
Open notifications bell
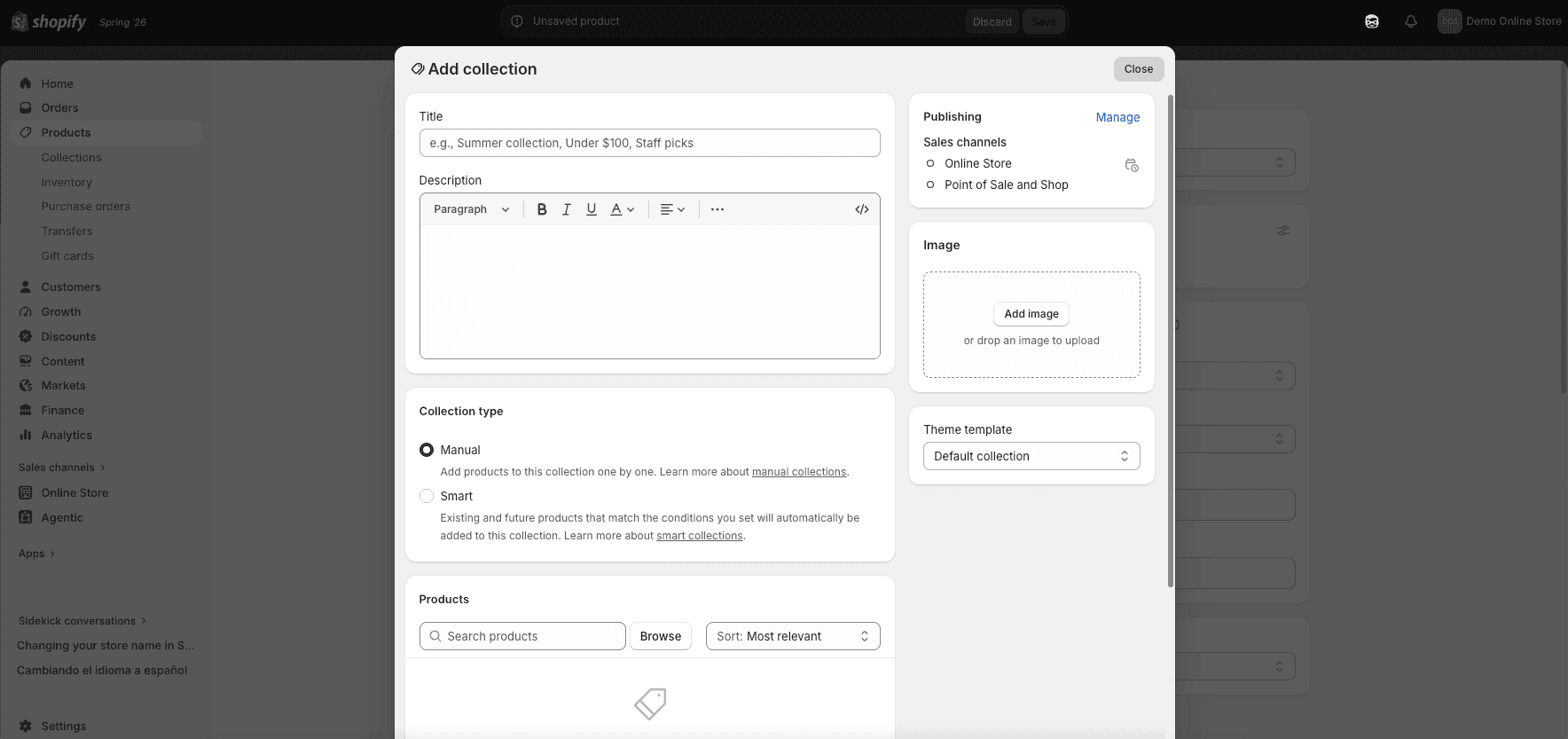pyautogui.click(x=1411, y=21)
